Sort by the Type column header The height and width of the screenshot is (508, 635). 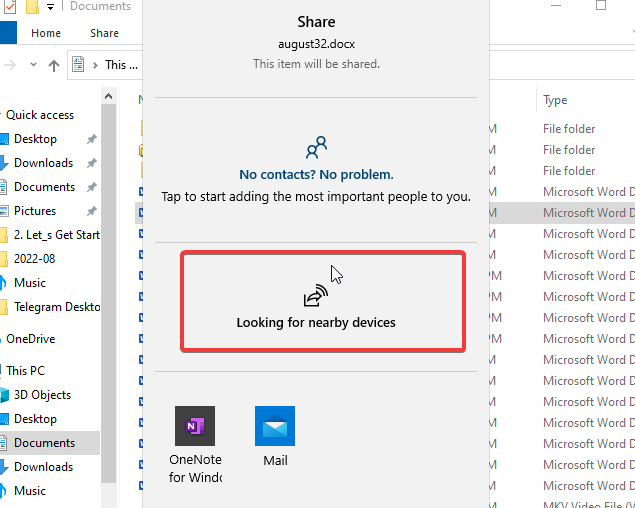555,100
